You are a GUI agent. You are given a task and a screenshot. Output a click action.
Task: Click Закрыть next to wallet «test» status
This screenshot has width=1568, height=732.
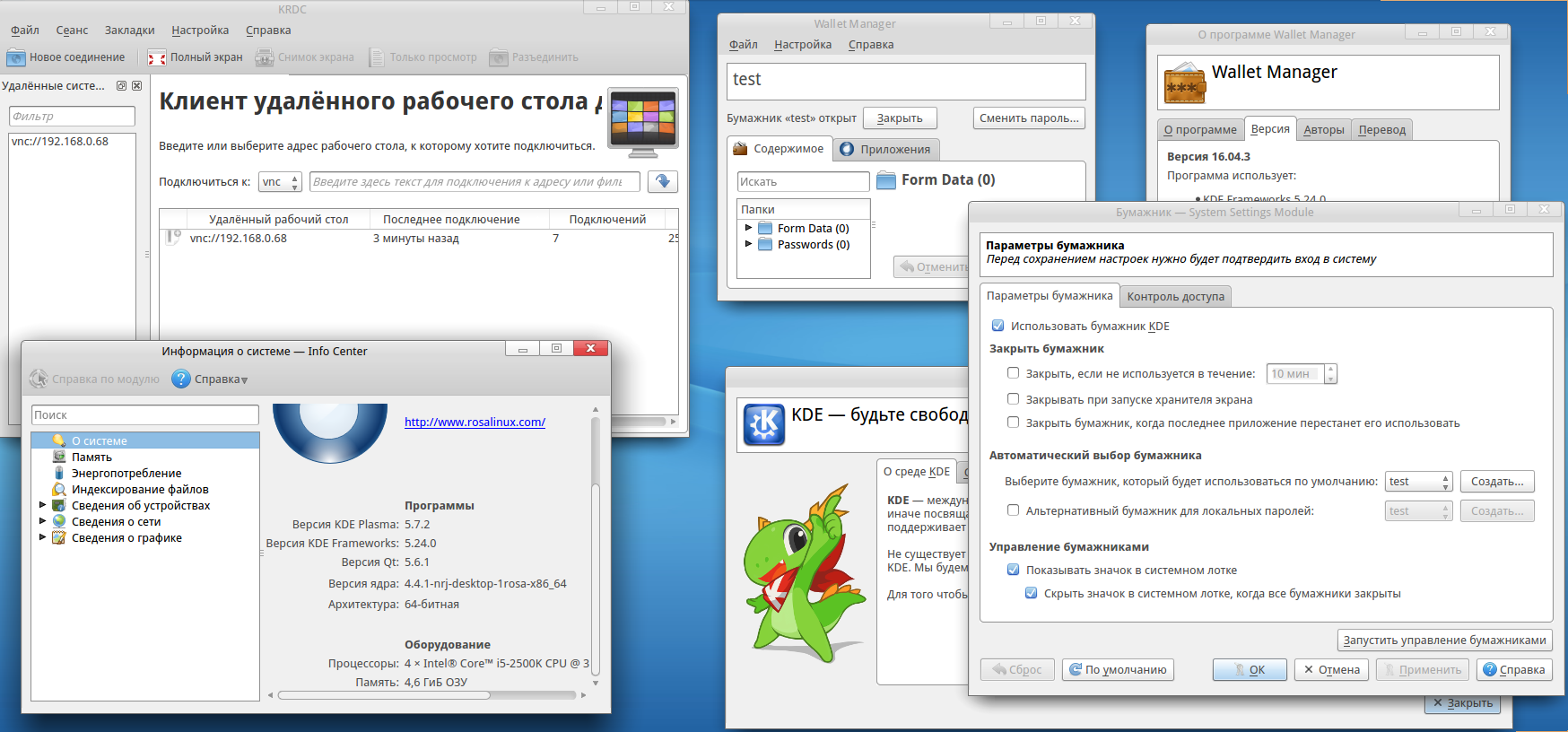coord(900,118)
